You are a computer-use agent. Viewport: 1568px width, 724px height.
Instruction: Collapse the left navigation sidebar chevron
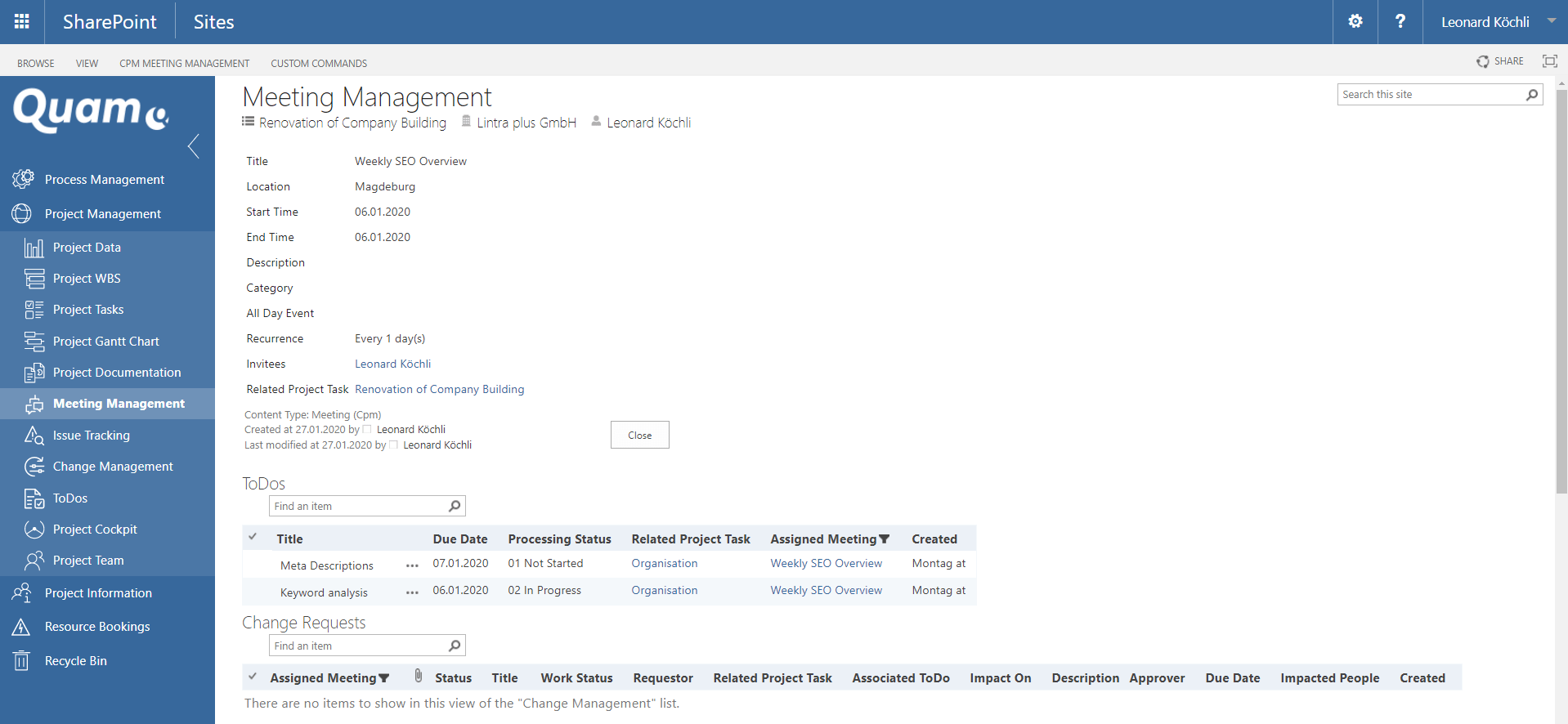[x=194, y=146]
